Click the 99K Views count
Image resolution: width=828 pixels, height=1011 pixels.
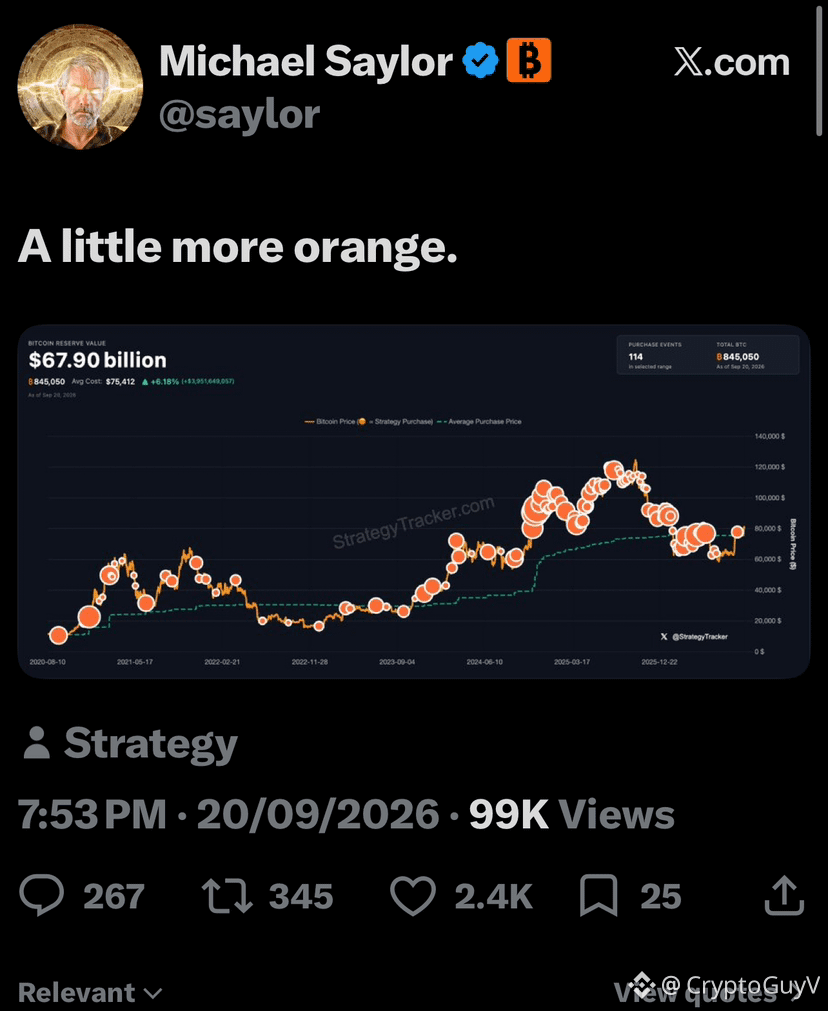(x=571, y=814)
